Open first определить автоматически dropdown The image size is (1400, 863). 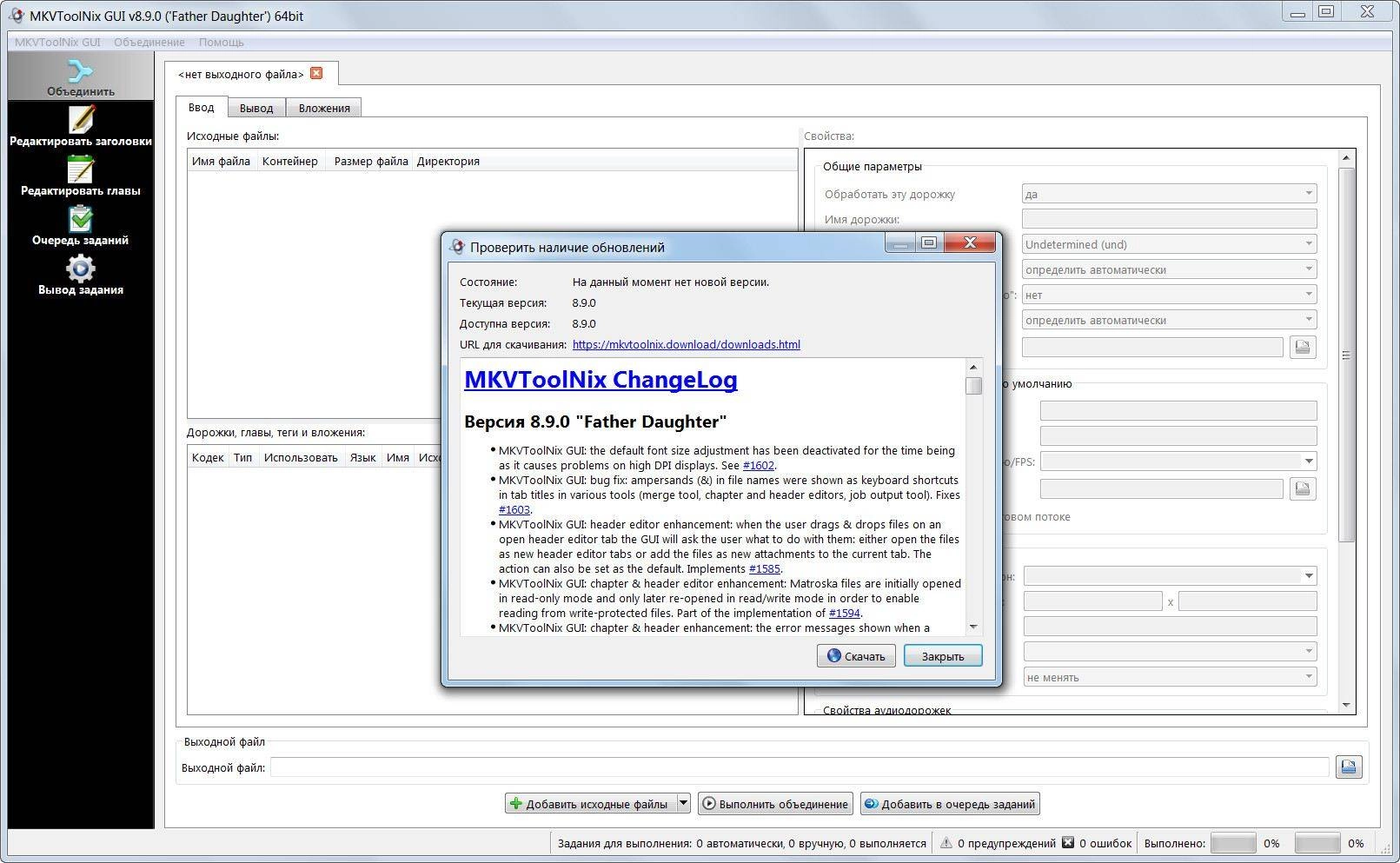point(1169,269)
